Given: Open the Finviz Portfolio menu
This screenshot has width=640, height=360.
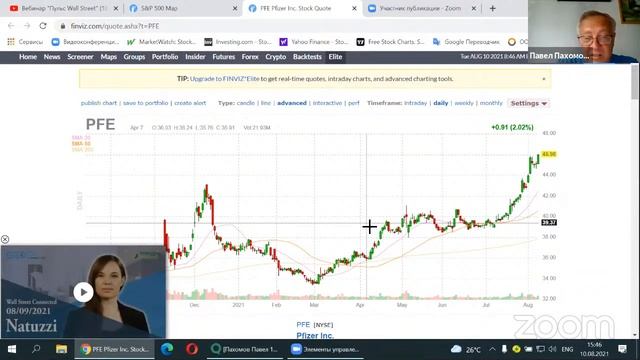Looking at the screenshot, I should 165,57.
